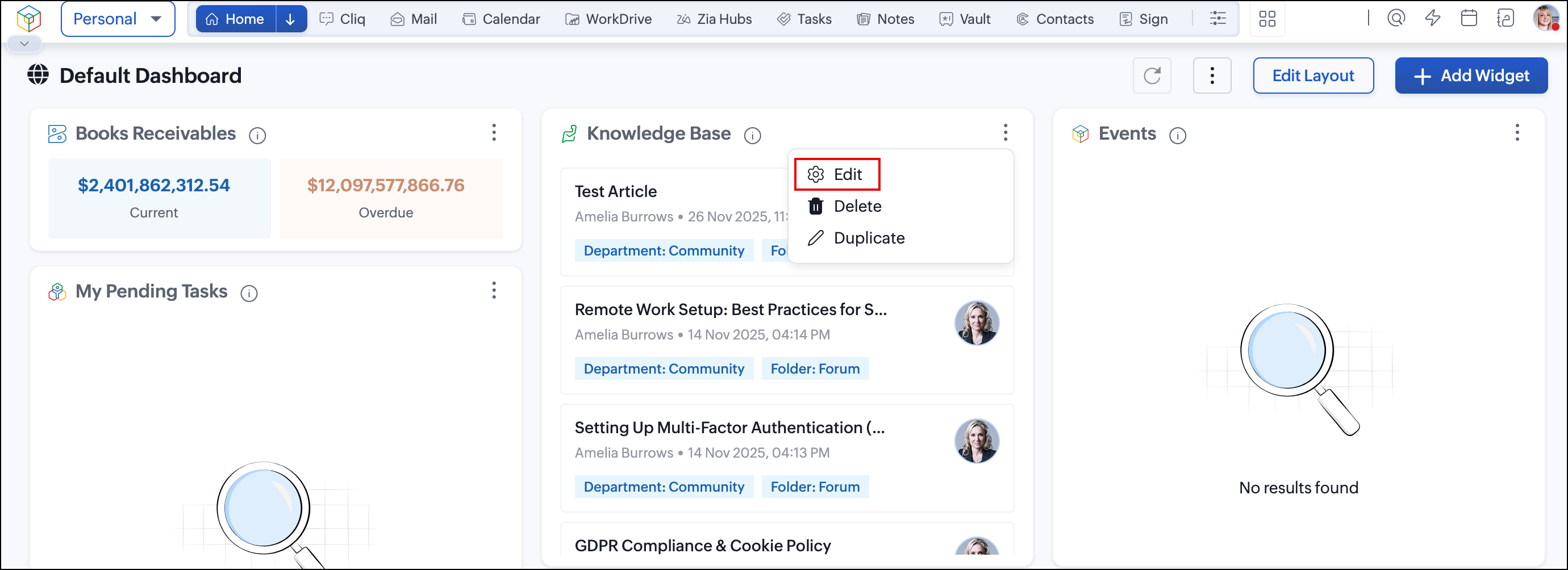Click the Edit Layout button

click(1313, 76)
